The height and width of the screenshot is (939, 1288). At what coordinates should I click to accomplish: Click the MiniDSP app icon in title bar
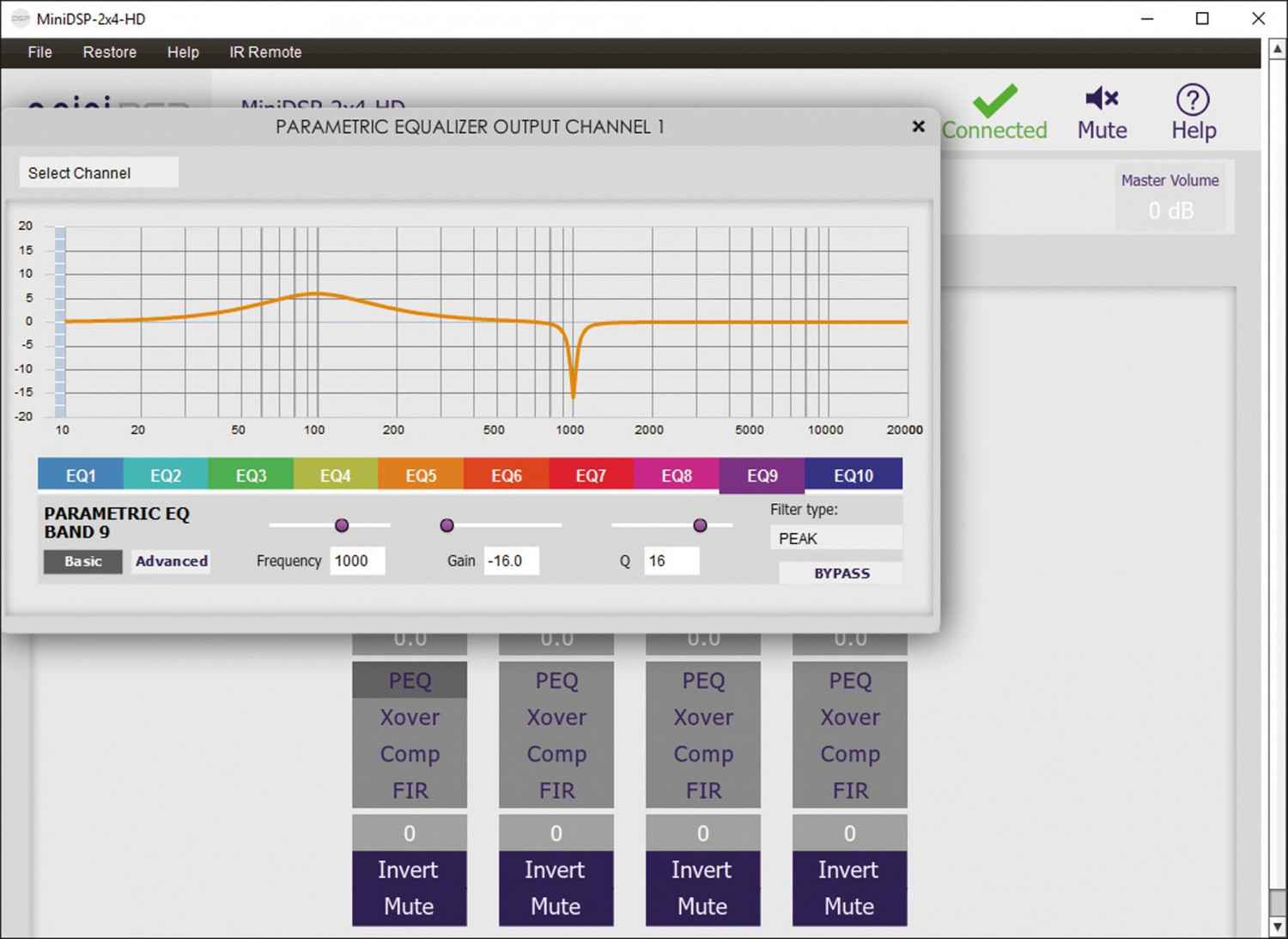pos(20,18)
